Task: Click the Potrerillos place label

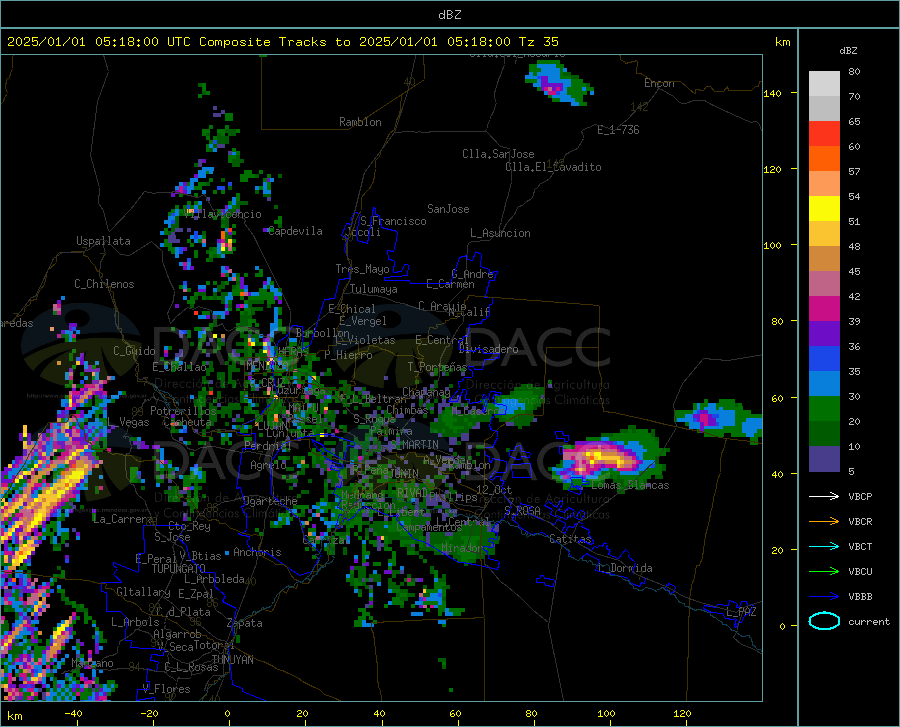Action: pos(183,411)
